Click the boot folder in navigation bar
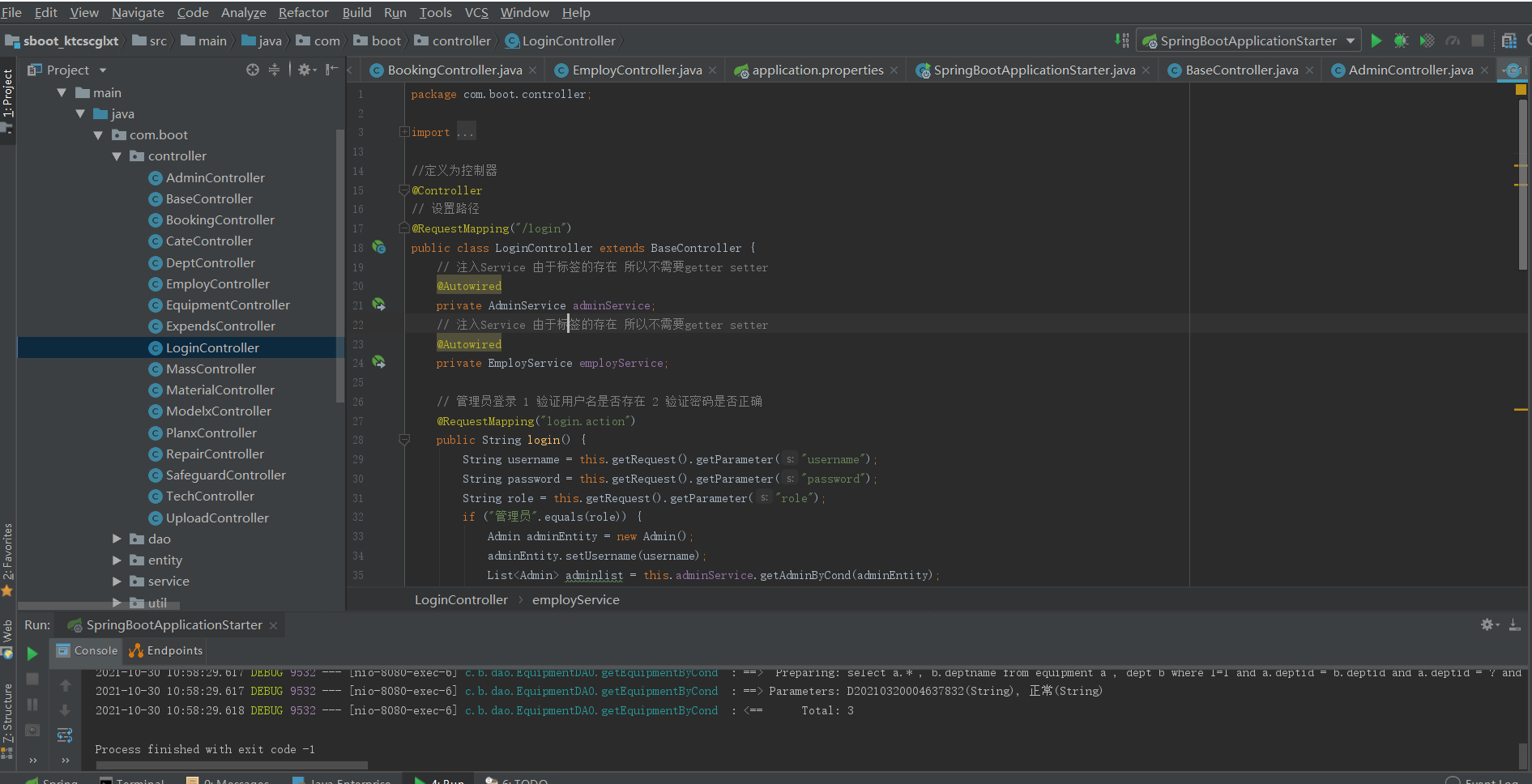The height and width of the screenshot is (784, 1532). click(378, 40)
